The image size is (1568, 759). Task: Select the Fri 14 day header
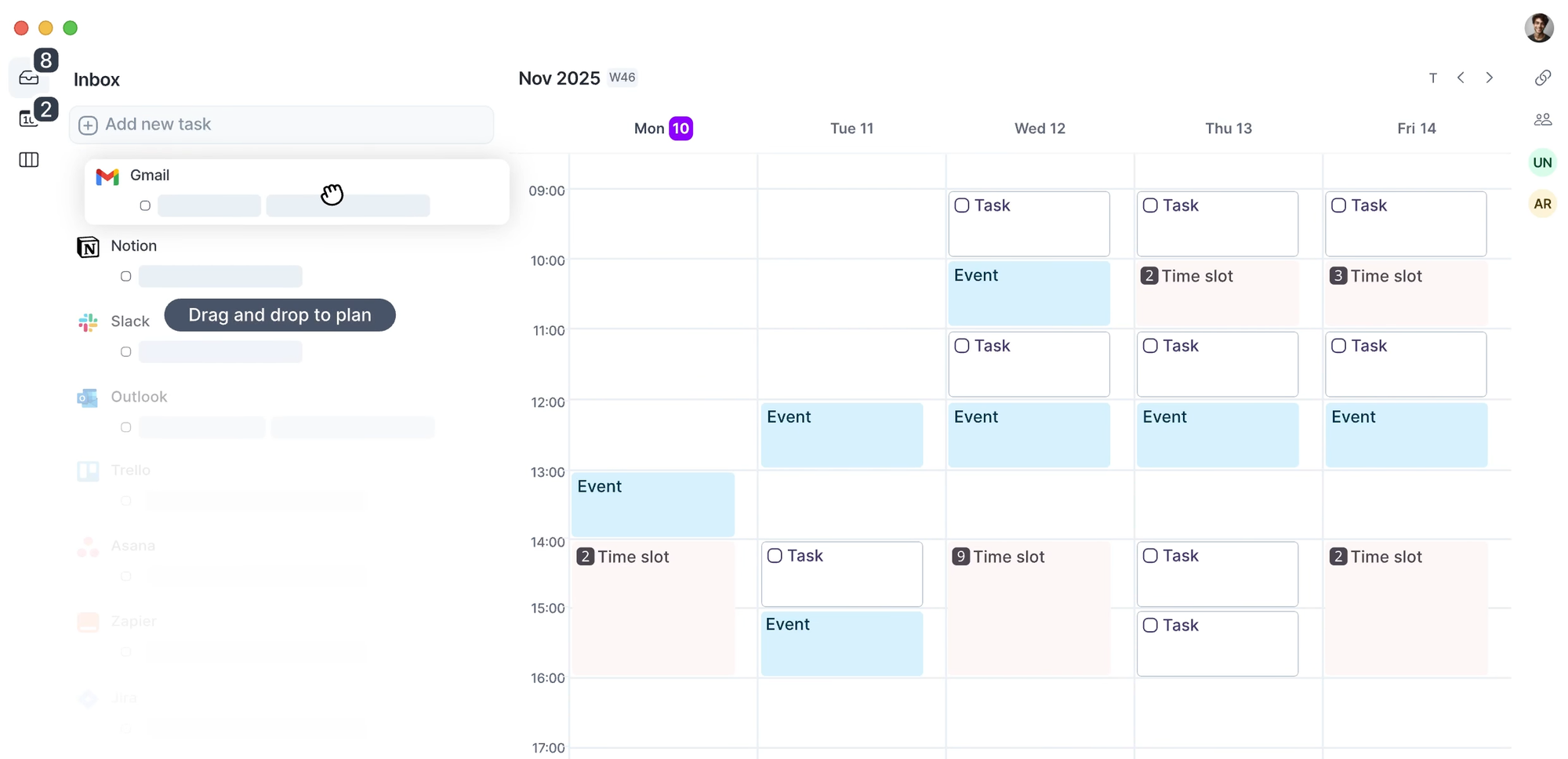pyautogui.click(x=1417, y=128)
